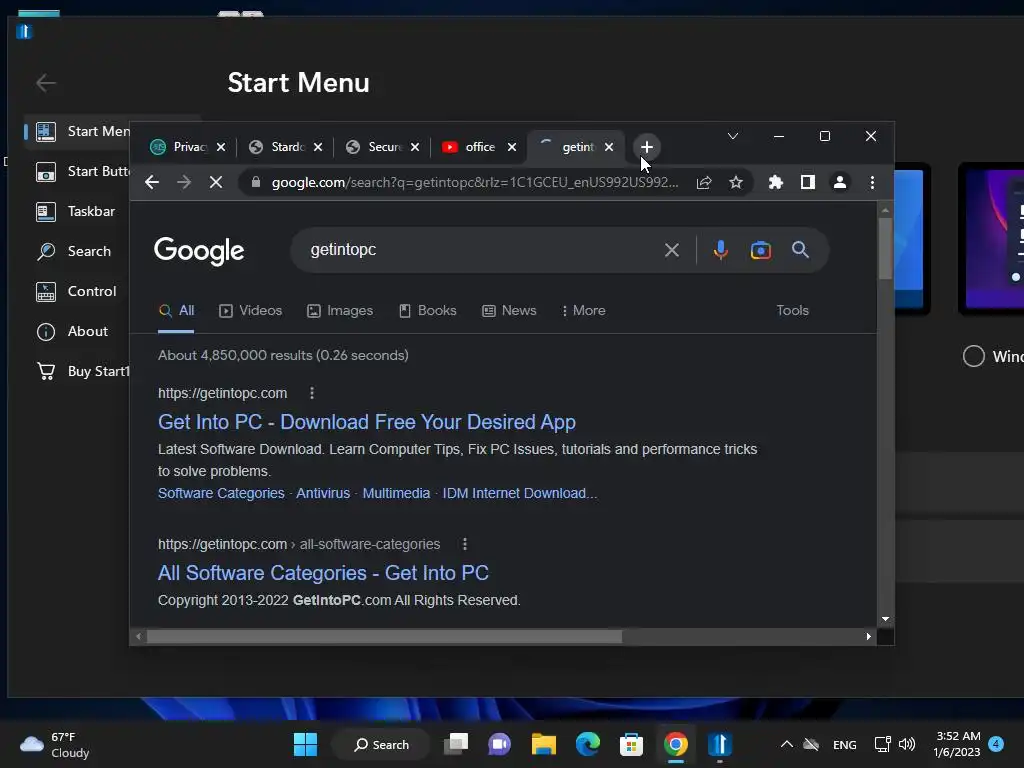Open Microsoft Edge from taskbar

[x=588, y=744]
